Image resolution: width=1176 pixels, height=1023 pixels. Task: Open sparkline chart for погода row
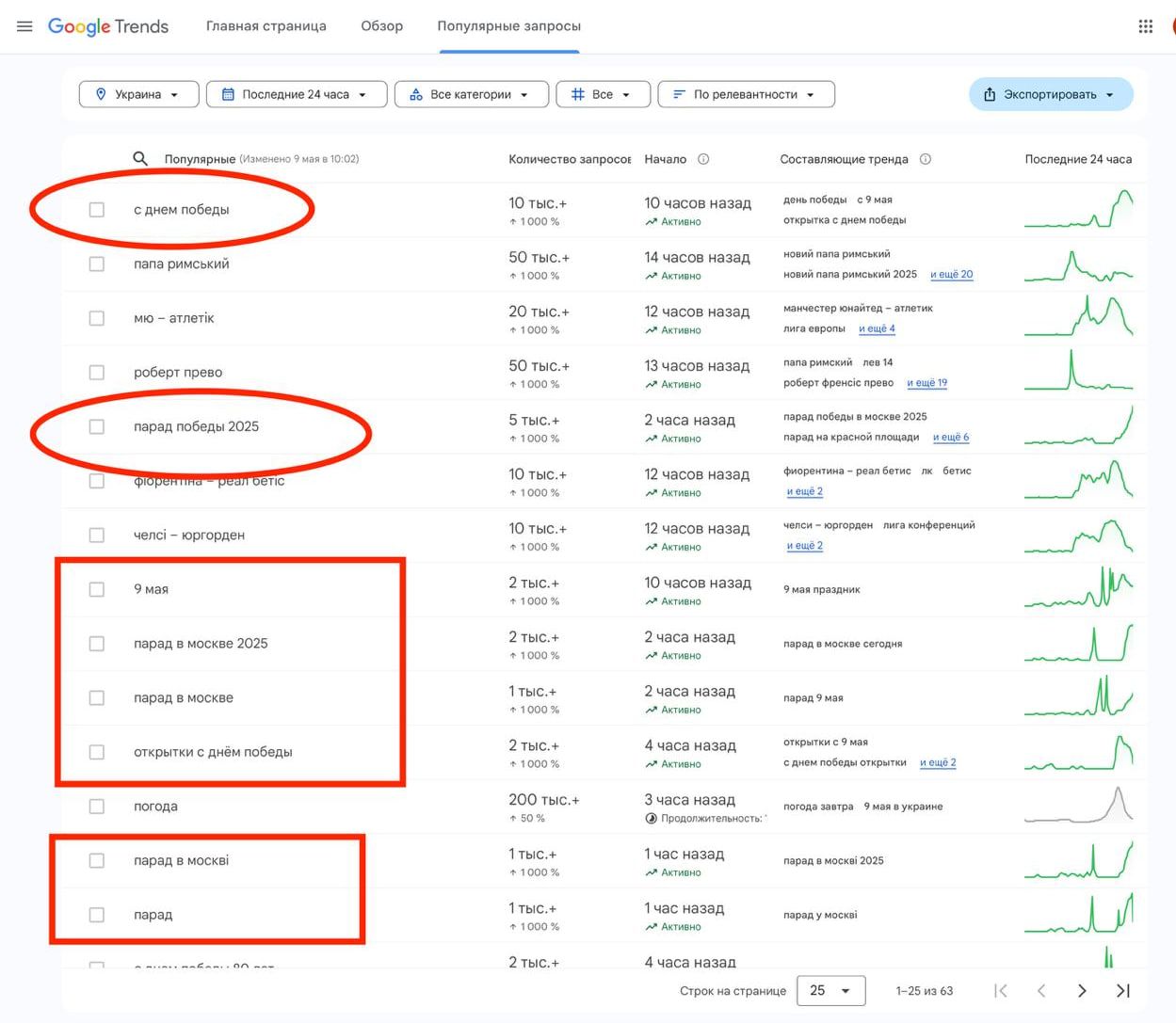click(x=1078, y=807)
